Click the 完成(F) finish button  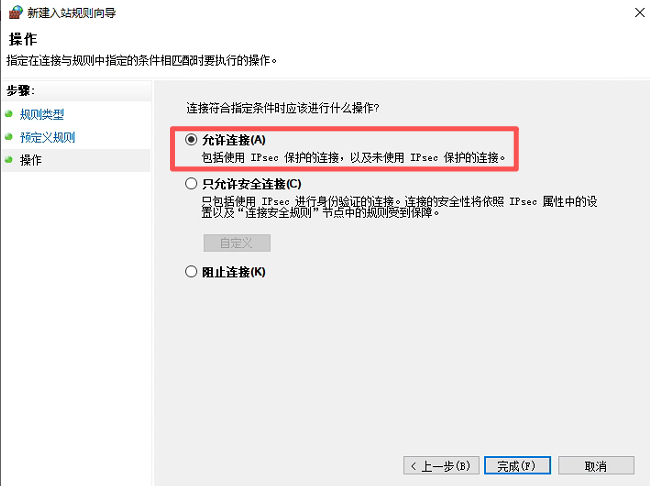[x=517, y=466]
